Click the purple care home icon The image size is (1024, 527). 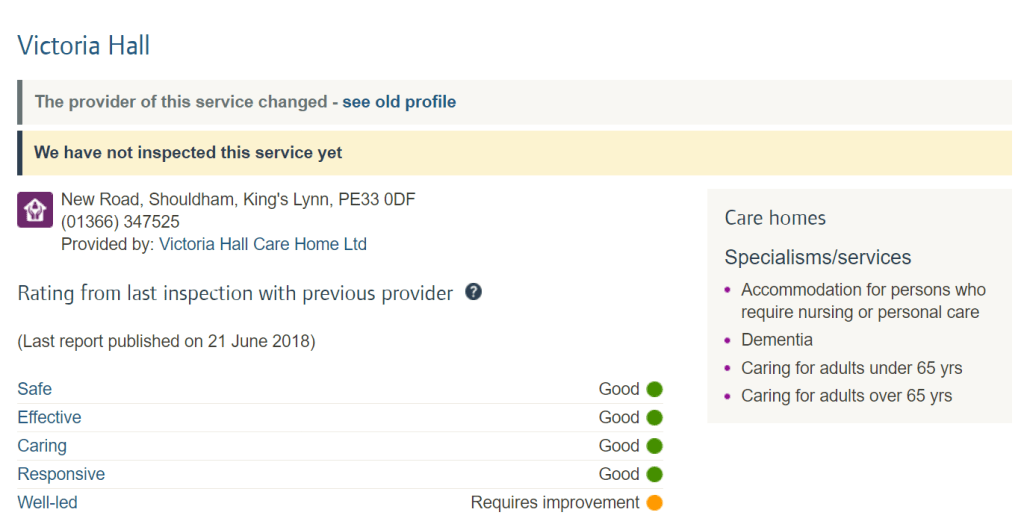(x=35, y=210)
